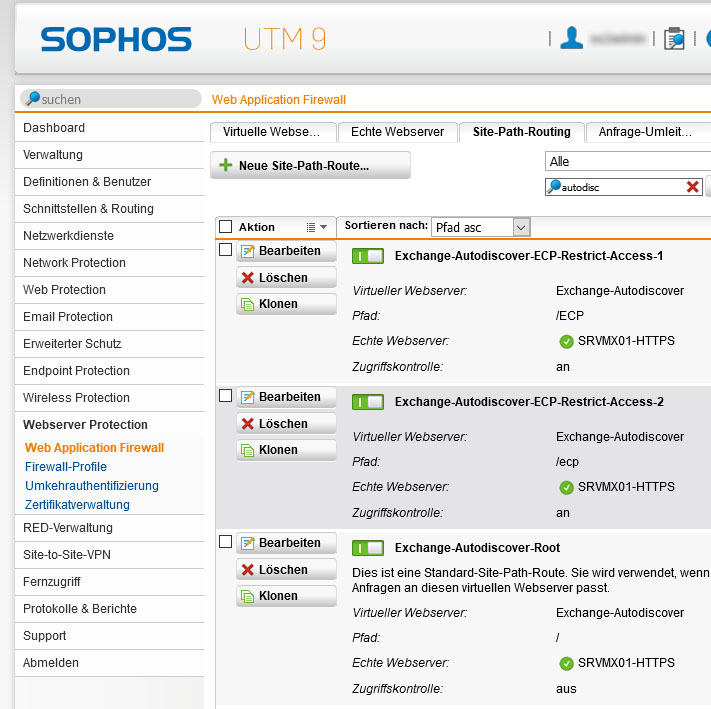Toggle Exchange-Autodiscover-ECP-Restrict-Access-2 switch off
This screenshot has height=709, width=711.
click(x=368, y=402)
